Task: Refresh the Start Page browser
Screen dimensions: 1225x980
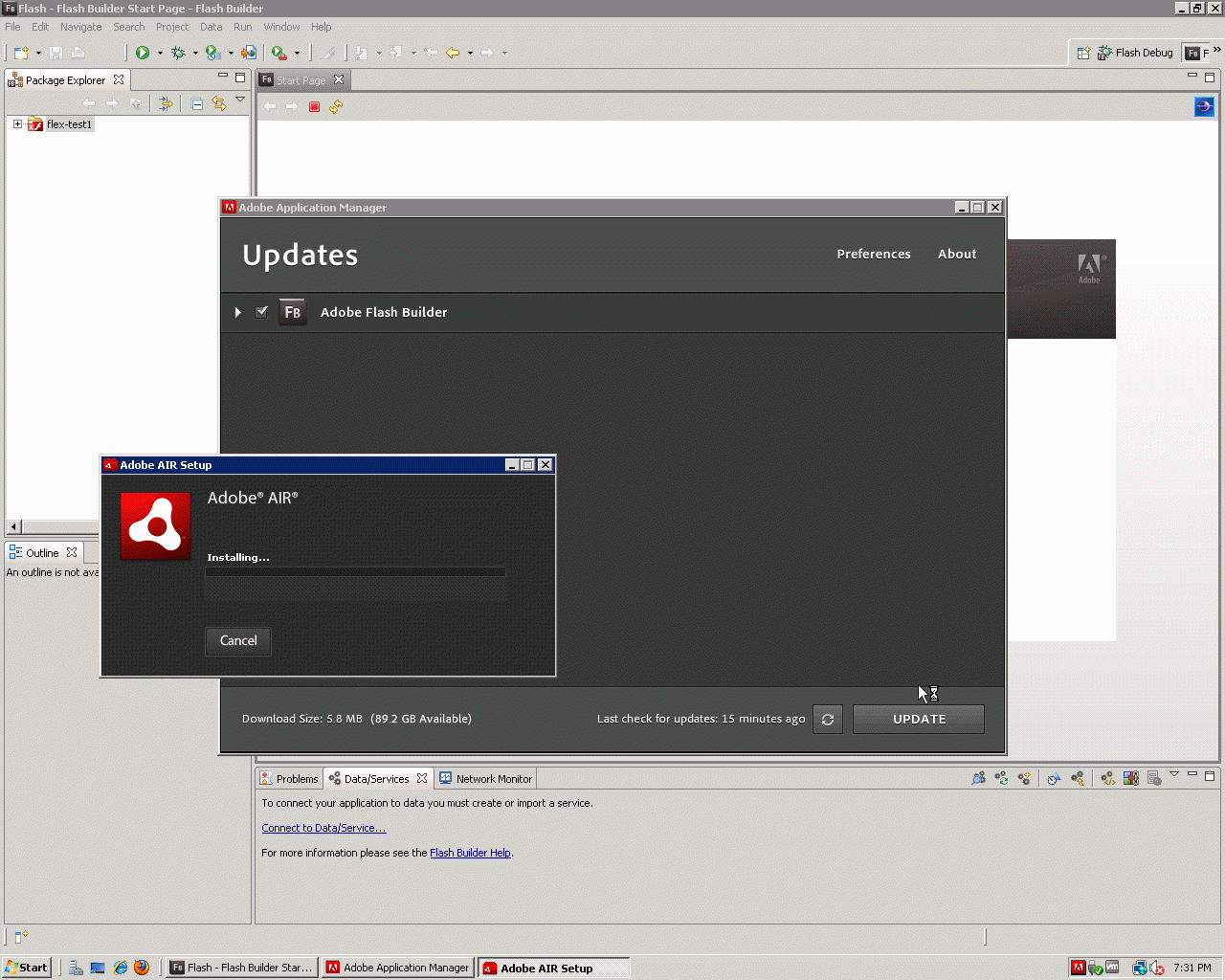Action: pos(336,107)
